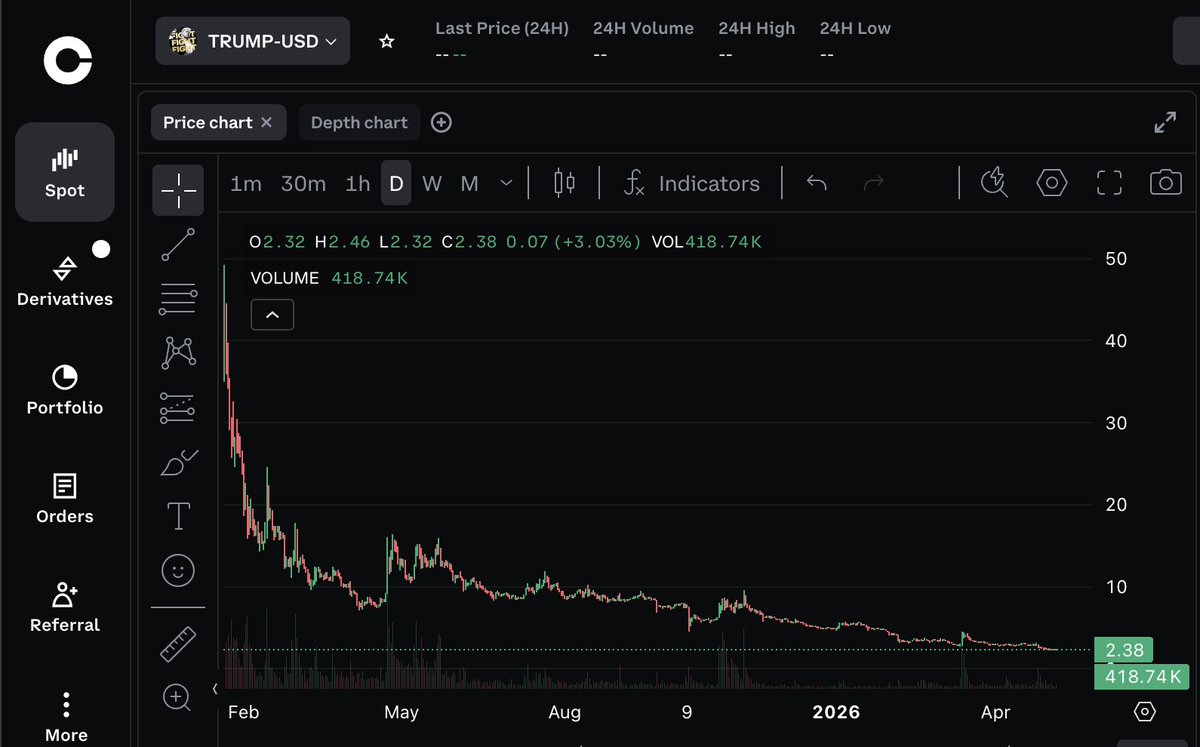This screenshot has height=747, width=1200.
Task: Open the Portfolio page
Action: click(x=65, y=390)
